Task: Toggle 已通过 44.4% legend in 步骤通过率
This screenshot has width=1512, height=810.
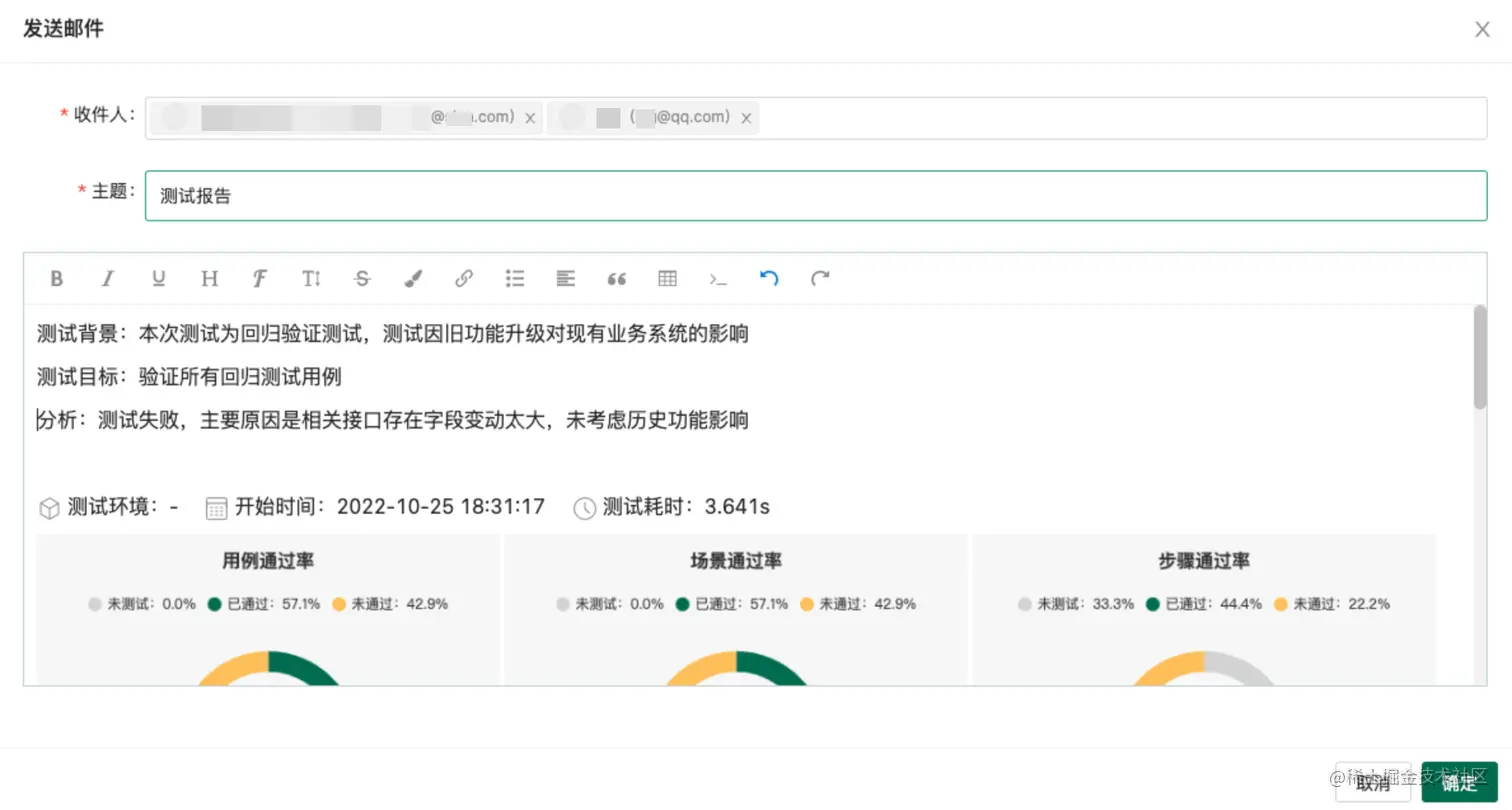Action: tap(1204, 604)
